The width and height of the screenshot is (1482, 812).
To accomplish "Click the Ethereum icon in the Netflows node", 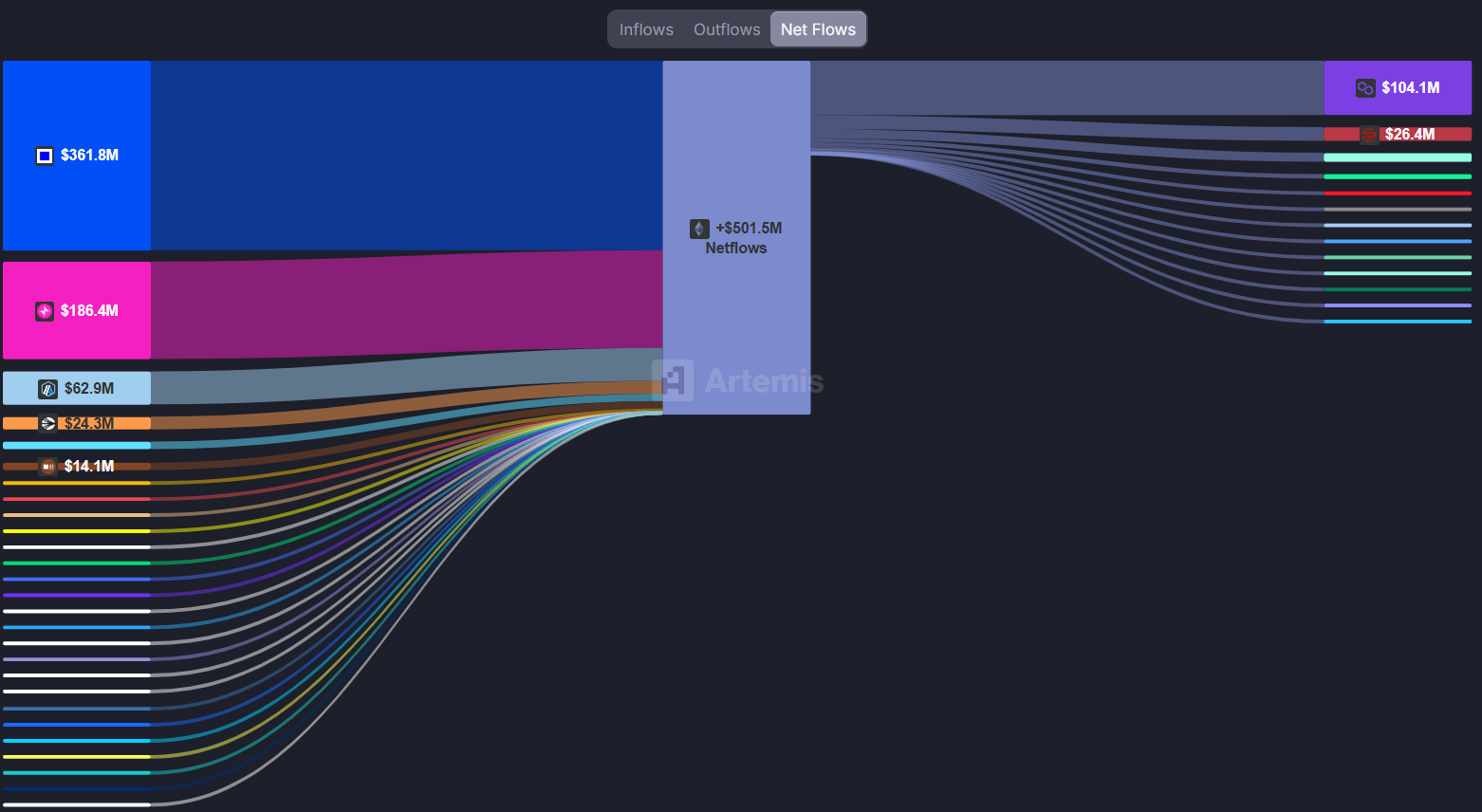I will (699, 229).
